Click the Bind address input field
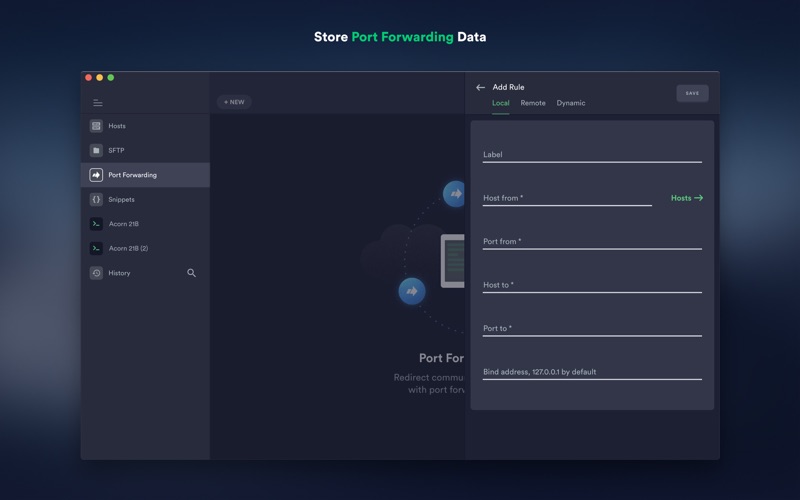 click(591, 372)
